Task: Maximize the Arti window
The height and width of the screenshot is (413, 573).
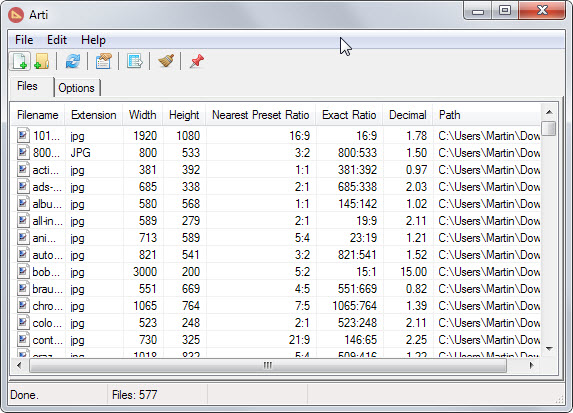Action: (505, 10)
